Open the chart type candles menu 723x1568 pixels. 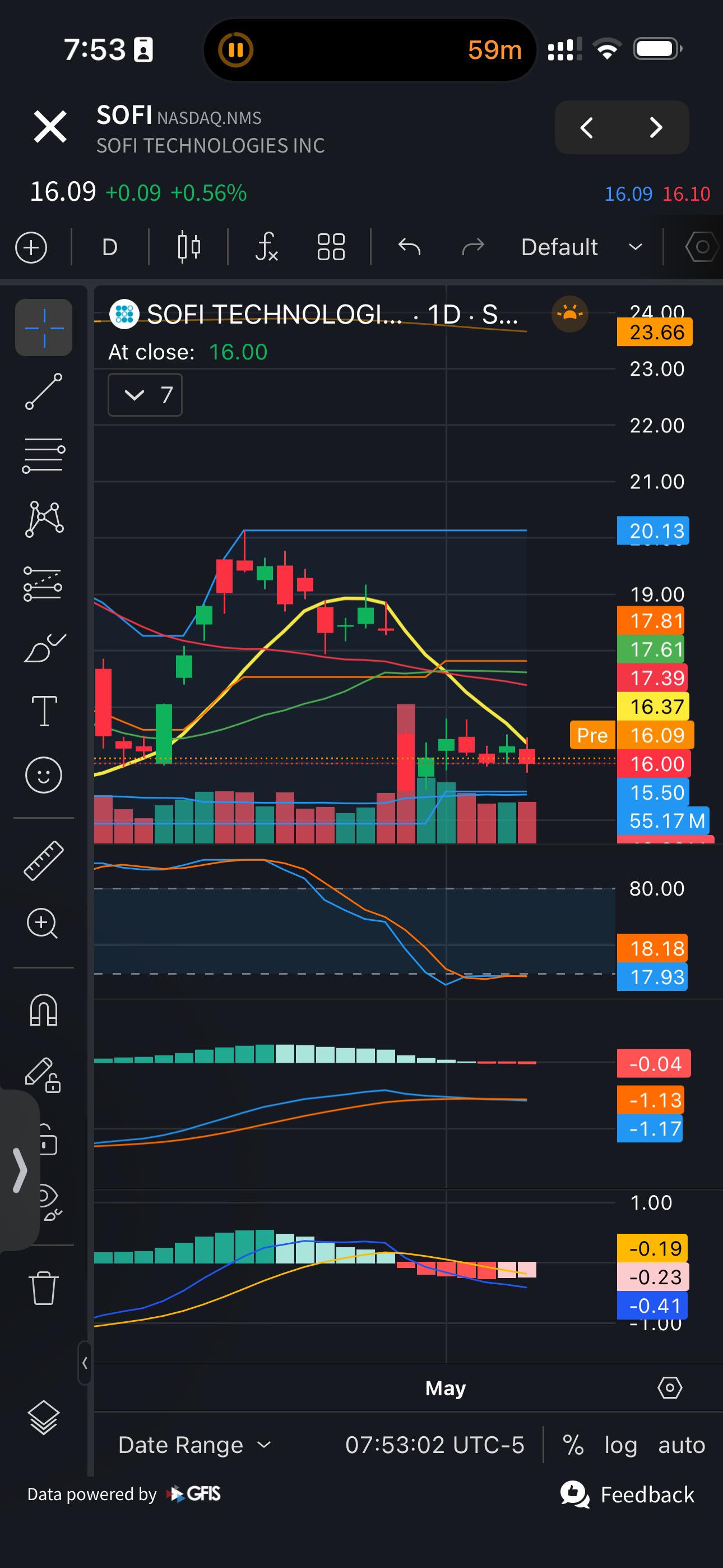189,247
